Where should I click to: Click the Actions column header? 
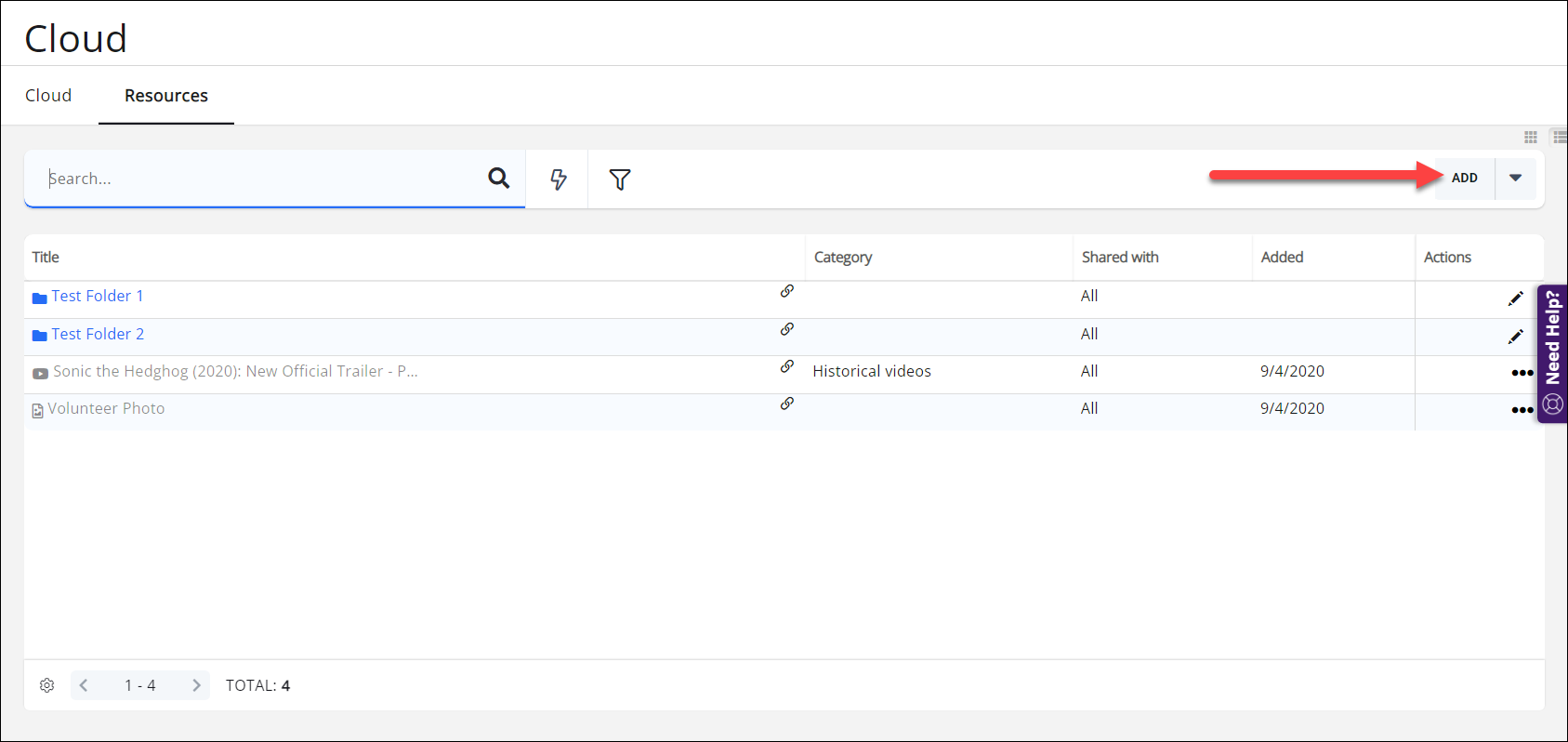coord(1447,257)
